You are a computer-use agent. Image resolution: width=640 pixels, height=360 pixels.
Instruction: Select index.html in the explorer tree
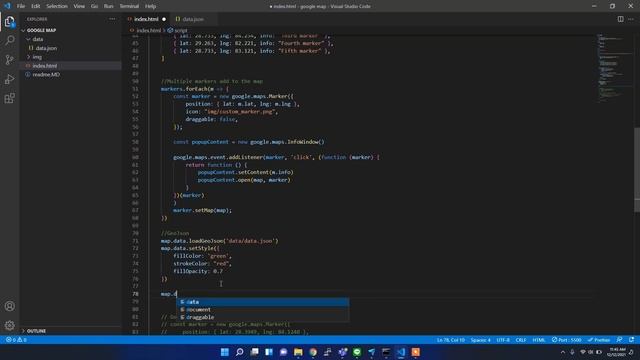44,66
